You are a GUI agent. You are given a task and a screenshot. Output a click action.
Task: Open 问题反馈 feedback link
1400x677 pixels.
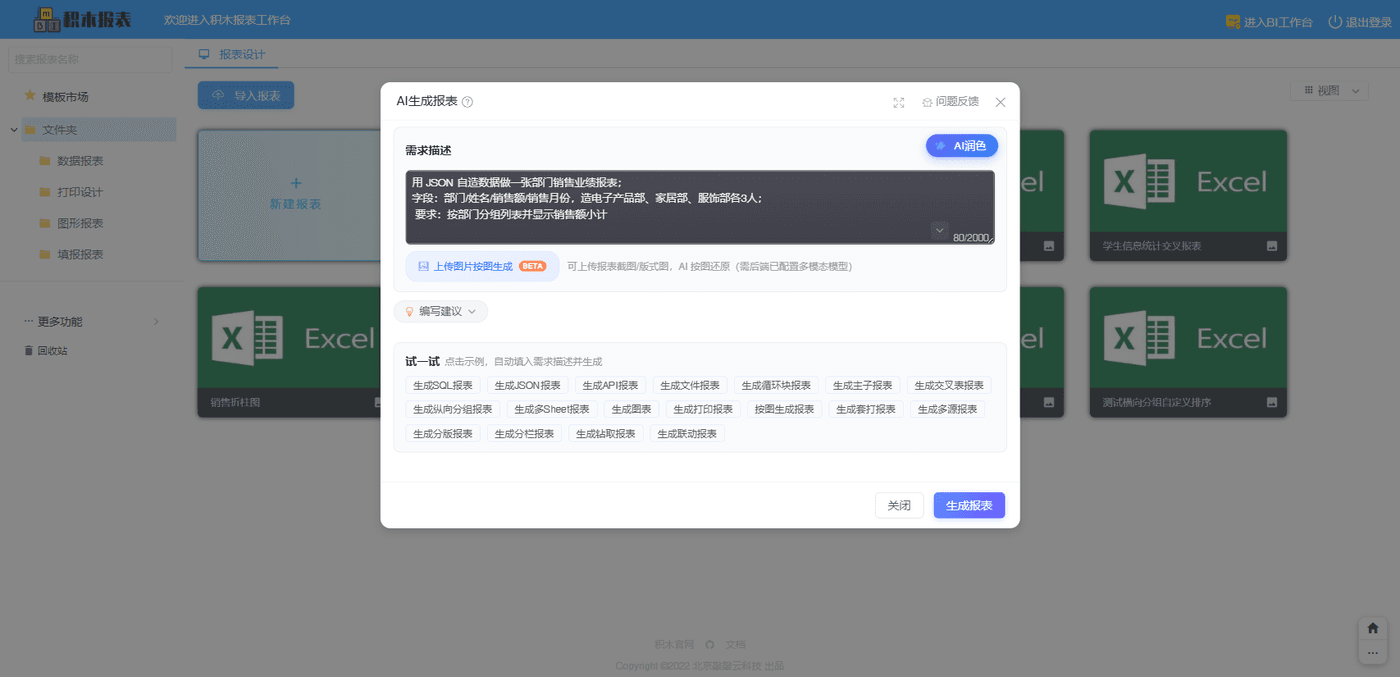pos(950,102)
